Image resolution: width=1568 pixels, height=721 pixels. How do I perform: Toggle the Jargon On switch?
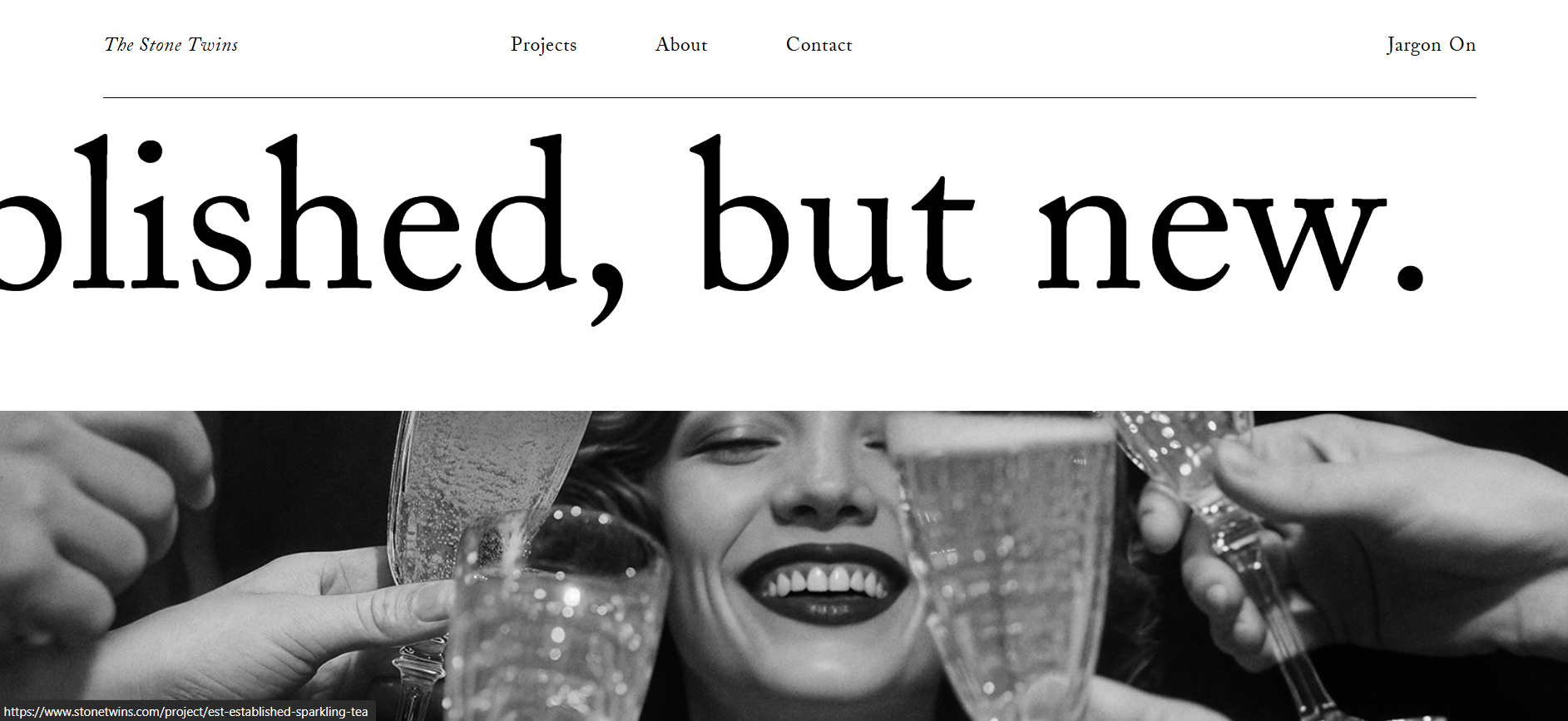pos(1432,45)
